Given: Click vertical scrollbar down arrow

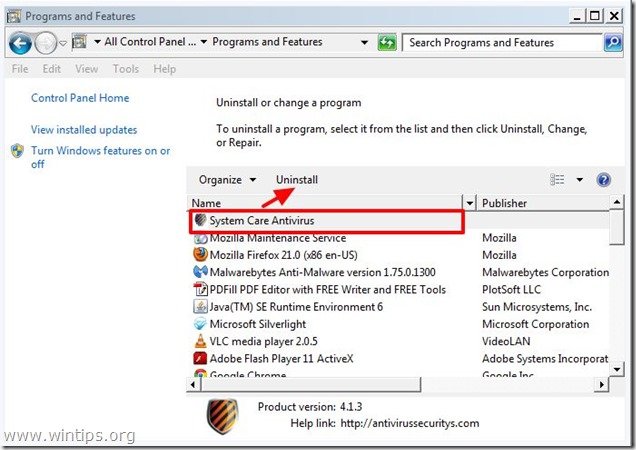Looking at the screenshot, I should click(x=617, y=369).
